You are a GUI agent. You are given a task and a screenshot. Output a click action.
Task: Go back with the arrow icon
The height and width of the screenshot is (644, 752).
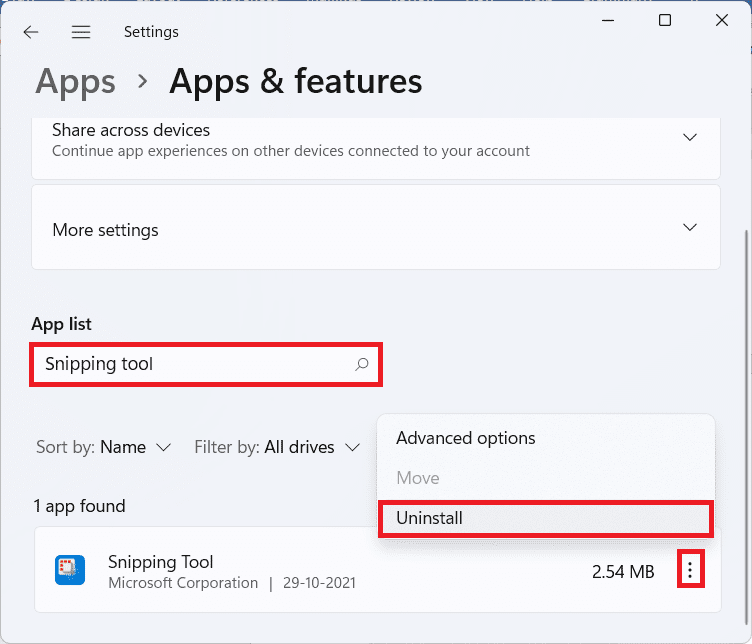[31, 32]
